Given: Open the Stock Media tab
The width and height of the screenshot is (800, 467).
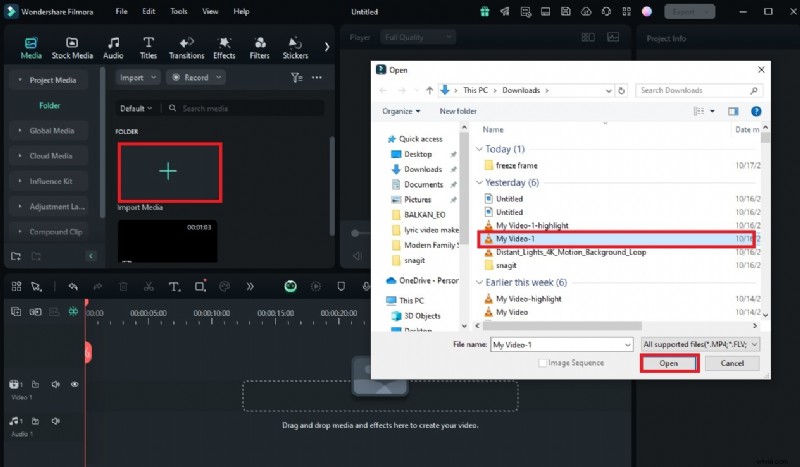Looking at the screenshot, I should pos(72,47).
